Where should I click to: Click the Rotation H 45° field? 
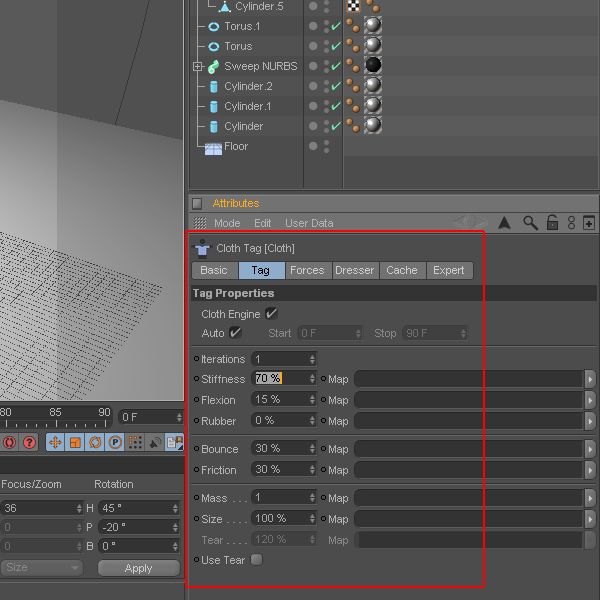coord(139,508)
